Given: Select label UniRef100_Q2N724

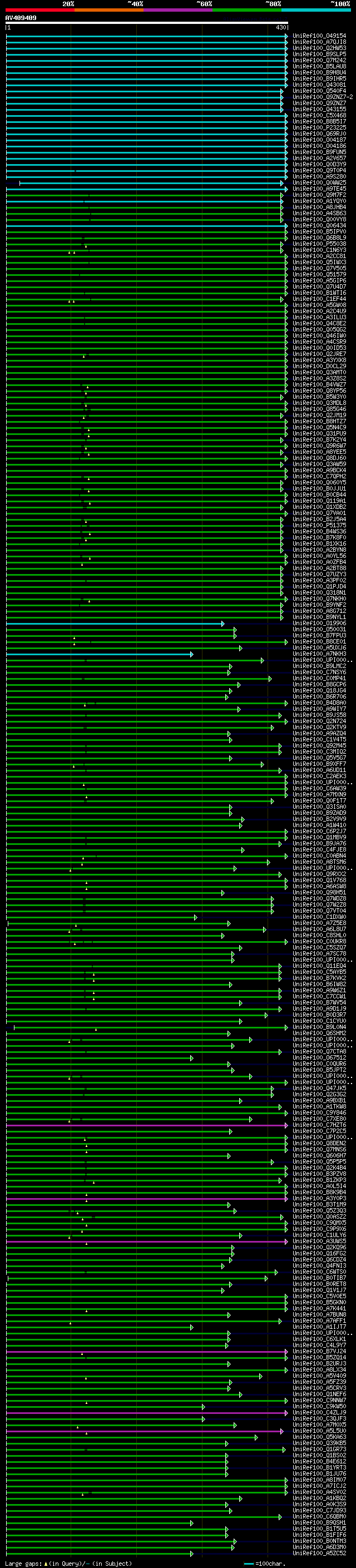Looking at the screenshot, I should [x=319, y=721].
